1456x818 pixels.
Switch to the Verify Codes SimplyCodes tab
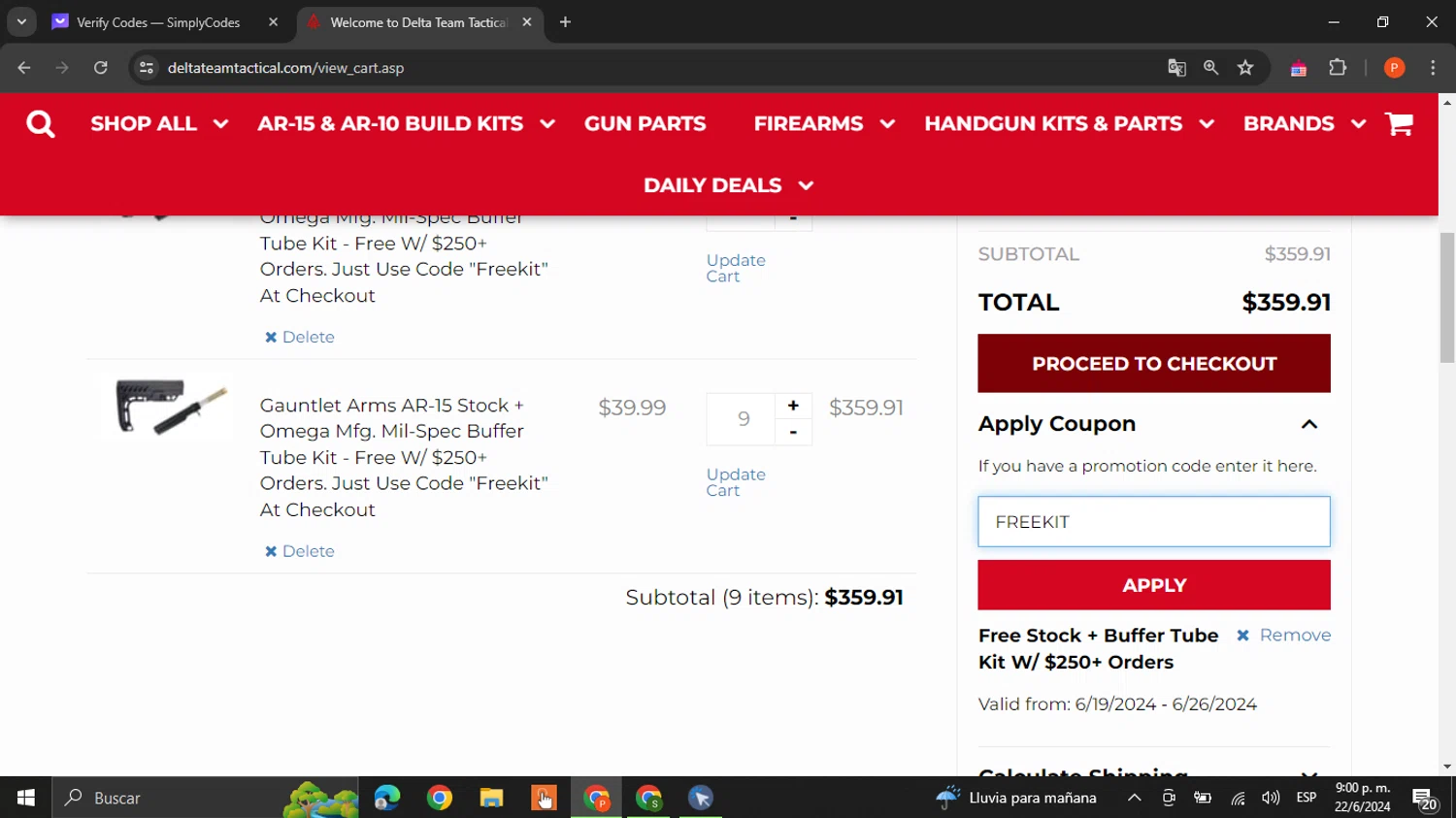tap(158, 22)
